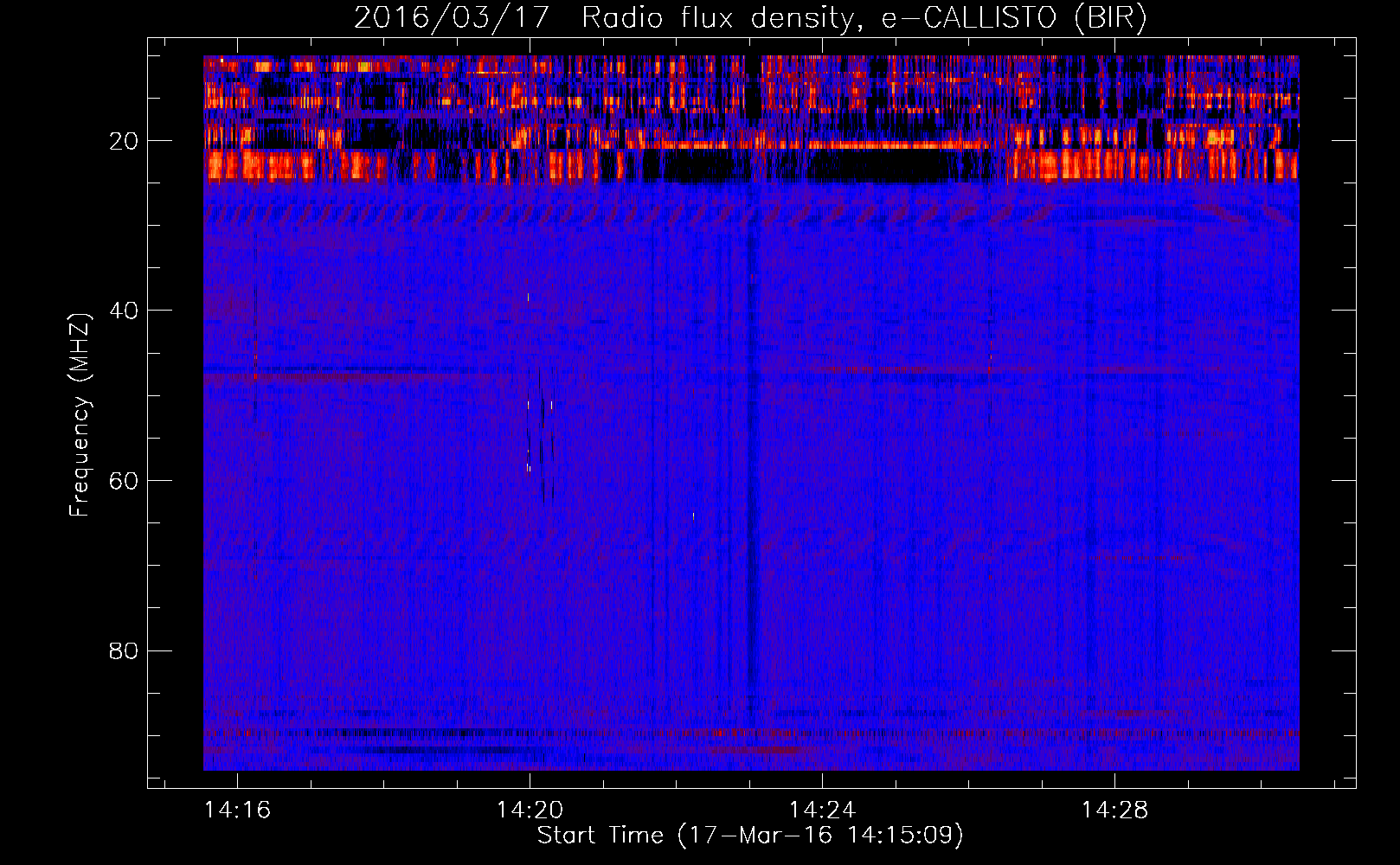Click the 'Start Time (17-Mar-16 14:15:09)' label
The width and height of the screenshot is (1400, 865).
[x=750, y=836]
